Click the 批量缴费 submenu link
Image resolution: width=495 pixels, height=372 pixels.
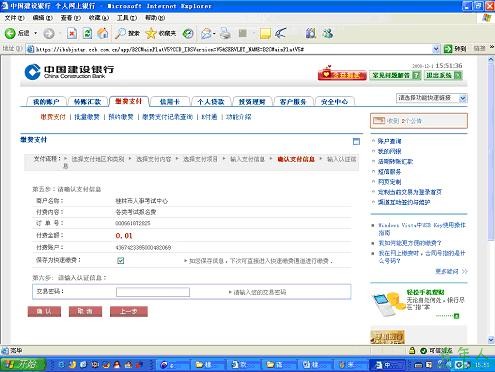click(87, 117)
